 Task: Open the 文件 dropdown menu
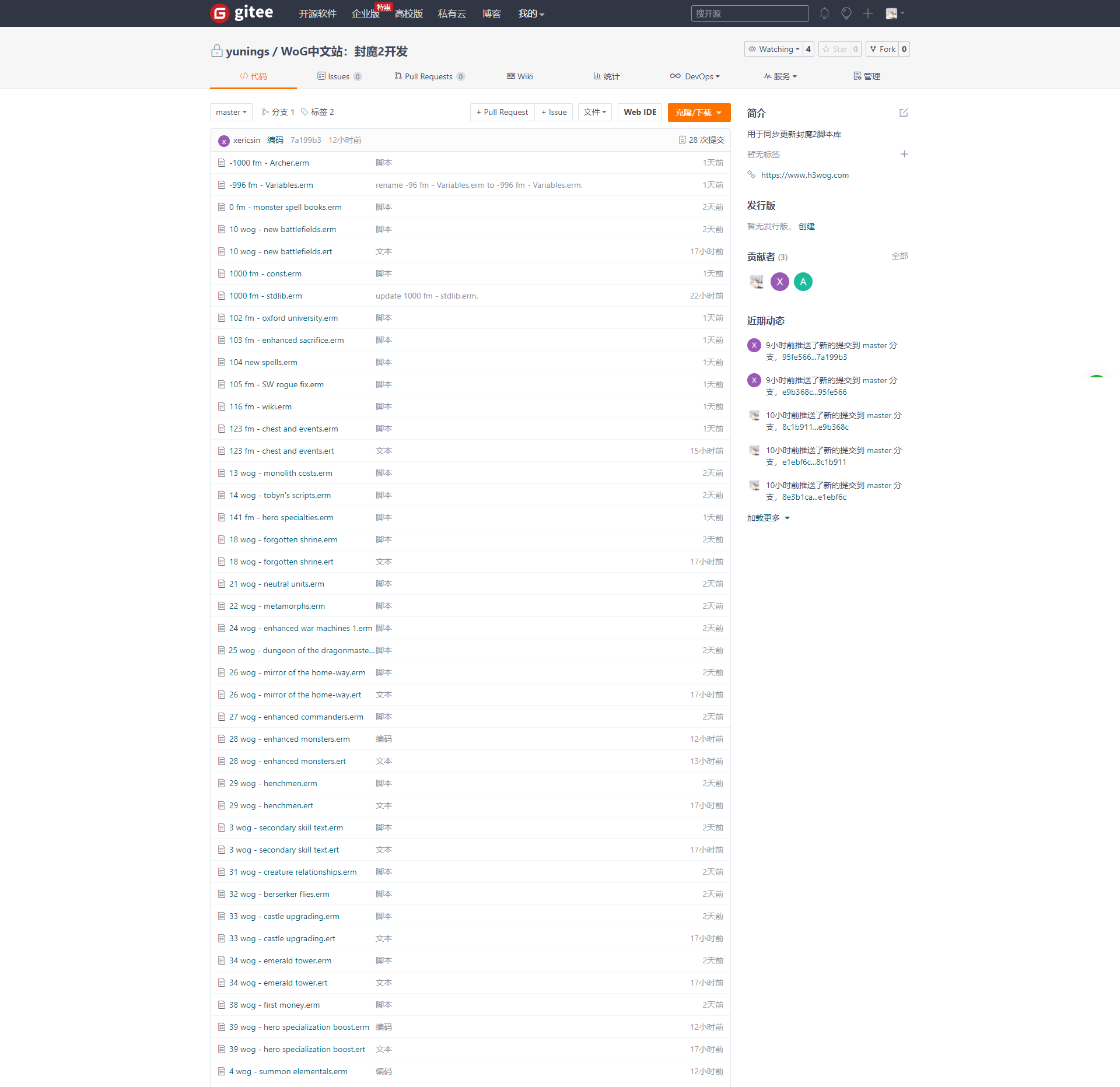(x=594, y=112)
